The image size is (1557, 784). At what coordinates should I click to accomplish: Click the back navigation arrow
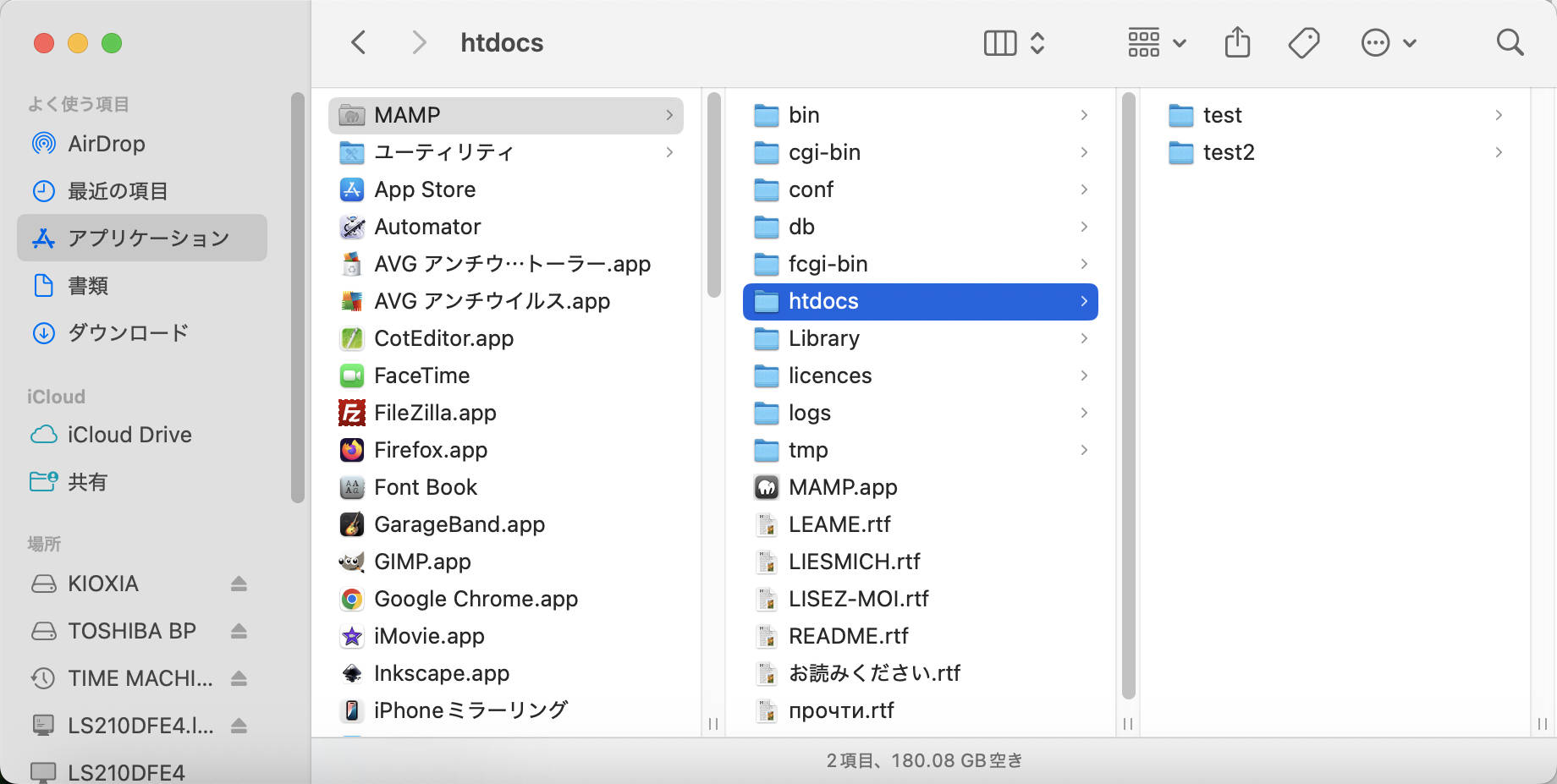[x=357, y=41]
